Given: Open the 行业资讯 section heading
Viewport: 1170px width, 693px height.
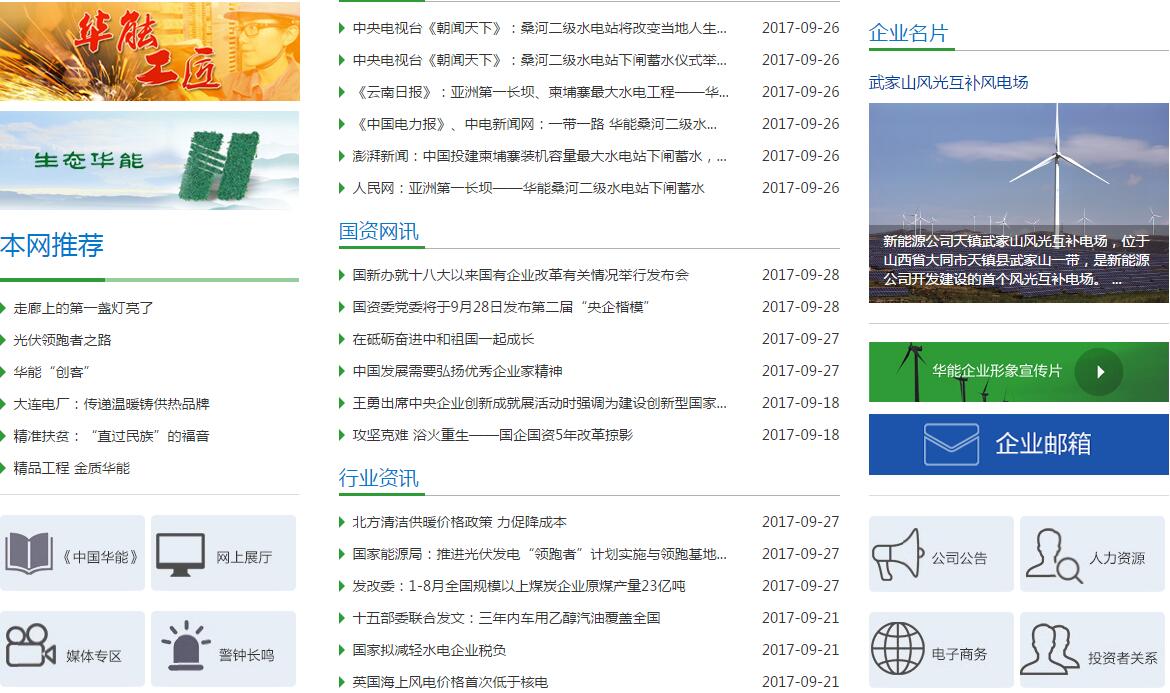Looking at the screenshot, I should 378,479.
